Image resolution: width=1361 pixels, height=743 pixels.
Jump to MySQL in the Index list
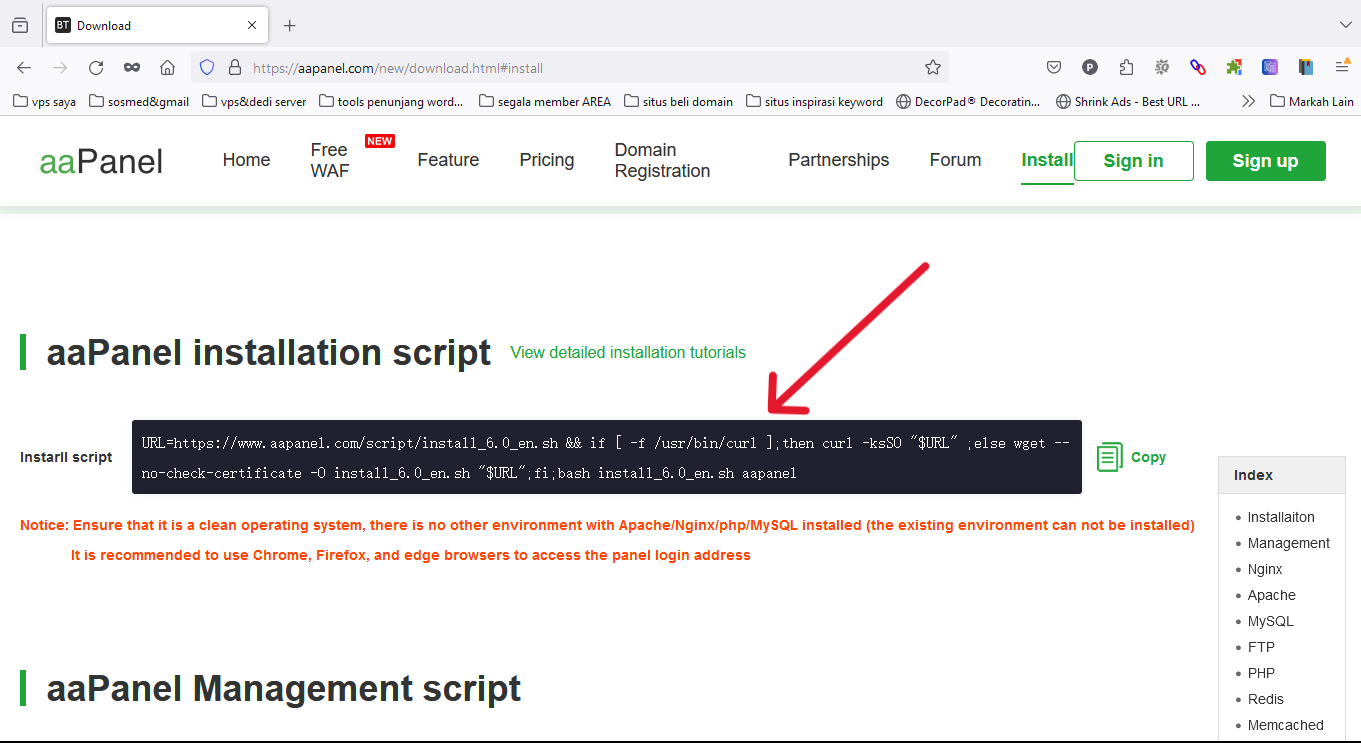1270,621
